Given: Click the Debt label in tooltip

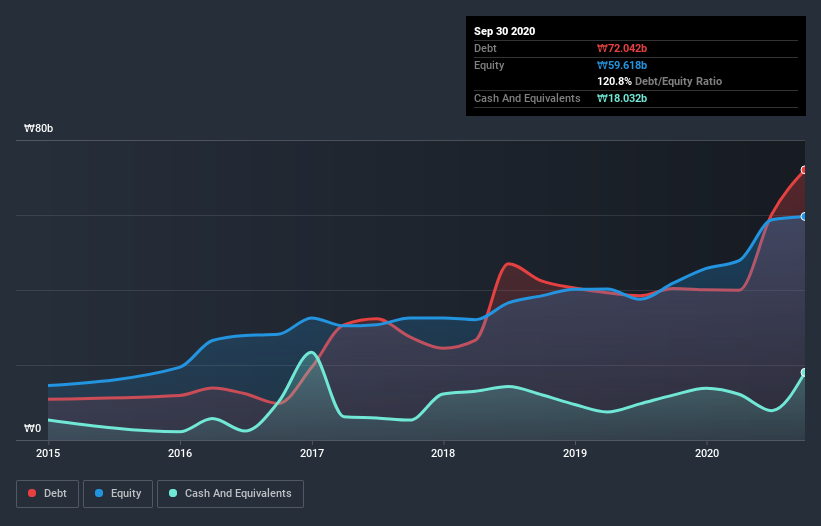Looking at the screenshot, I should pos(485,49).
